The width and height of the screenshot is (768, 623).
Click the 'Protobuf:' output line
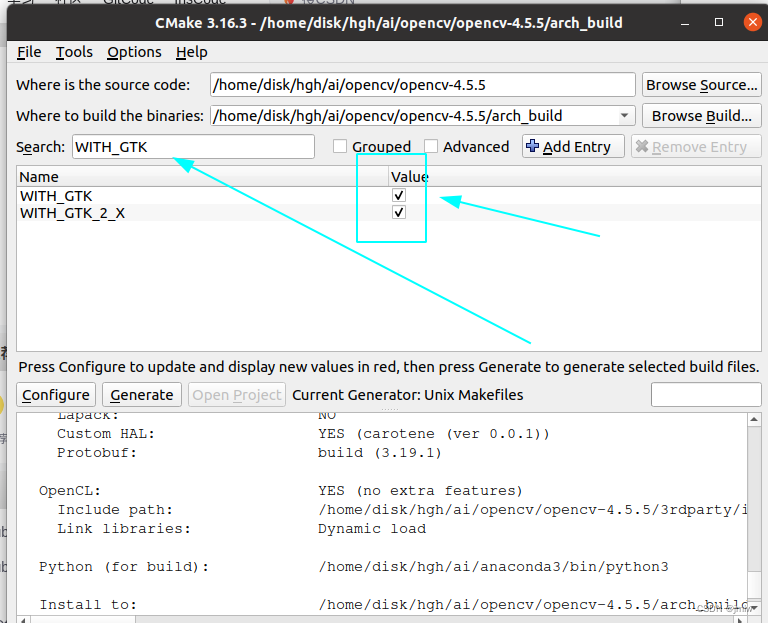point(97,453)
